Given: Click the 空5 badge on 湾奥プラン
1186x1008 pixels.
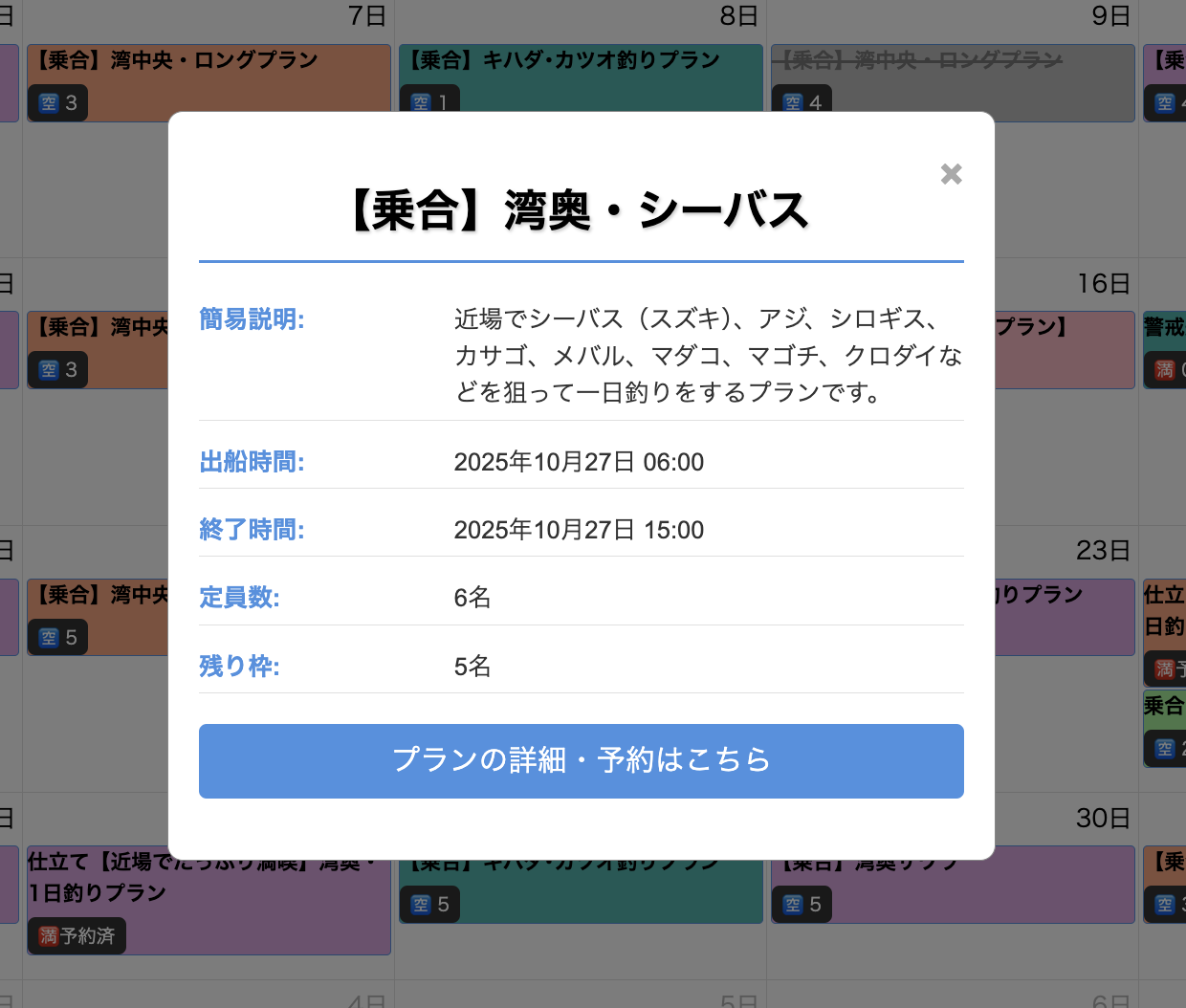Looking at the screenshot, I should (802, 904).
